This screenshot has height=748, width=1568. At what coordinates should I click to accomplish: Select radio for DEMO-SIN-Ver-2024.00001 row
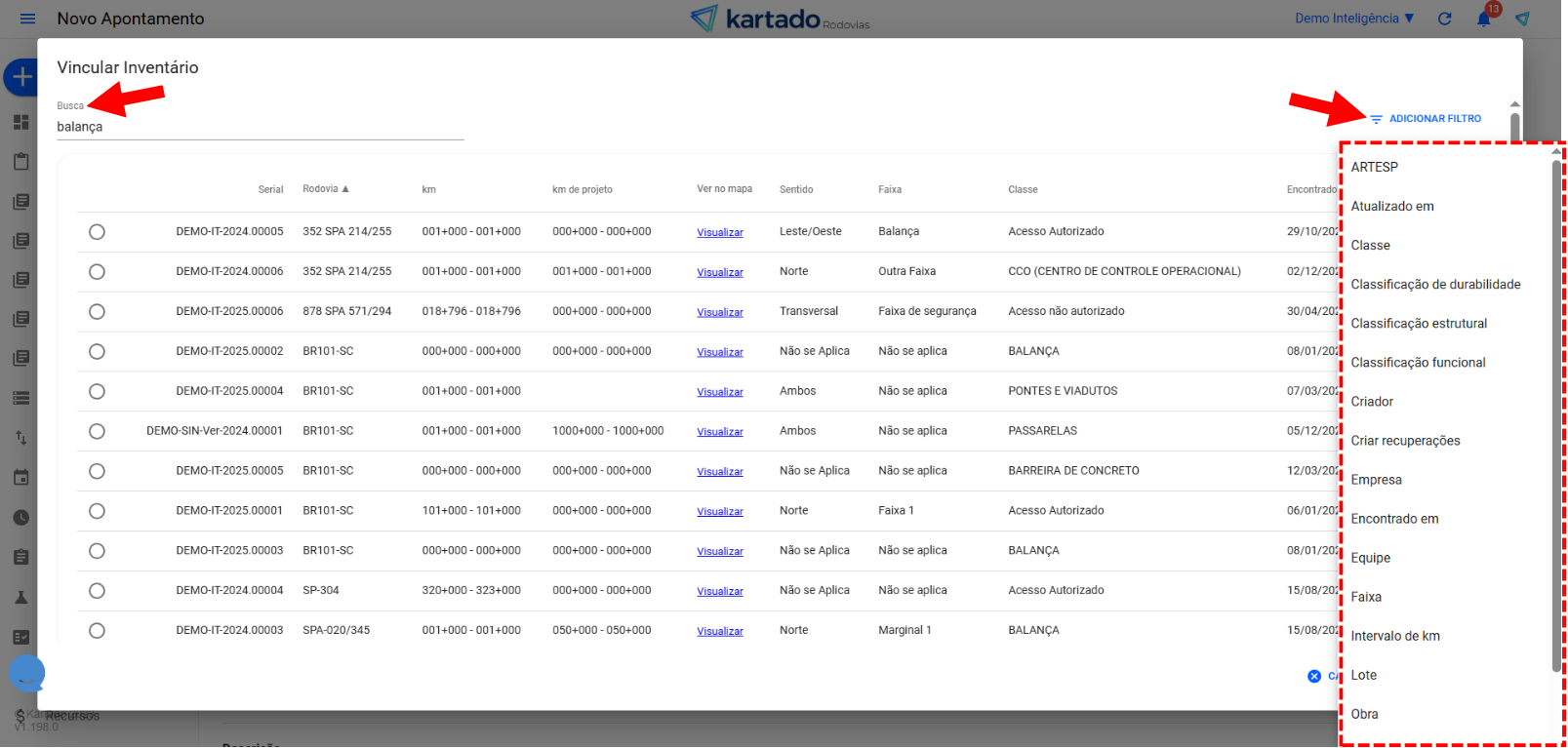(97, 431)
